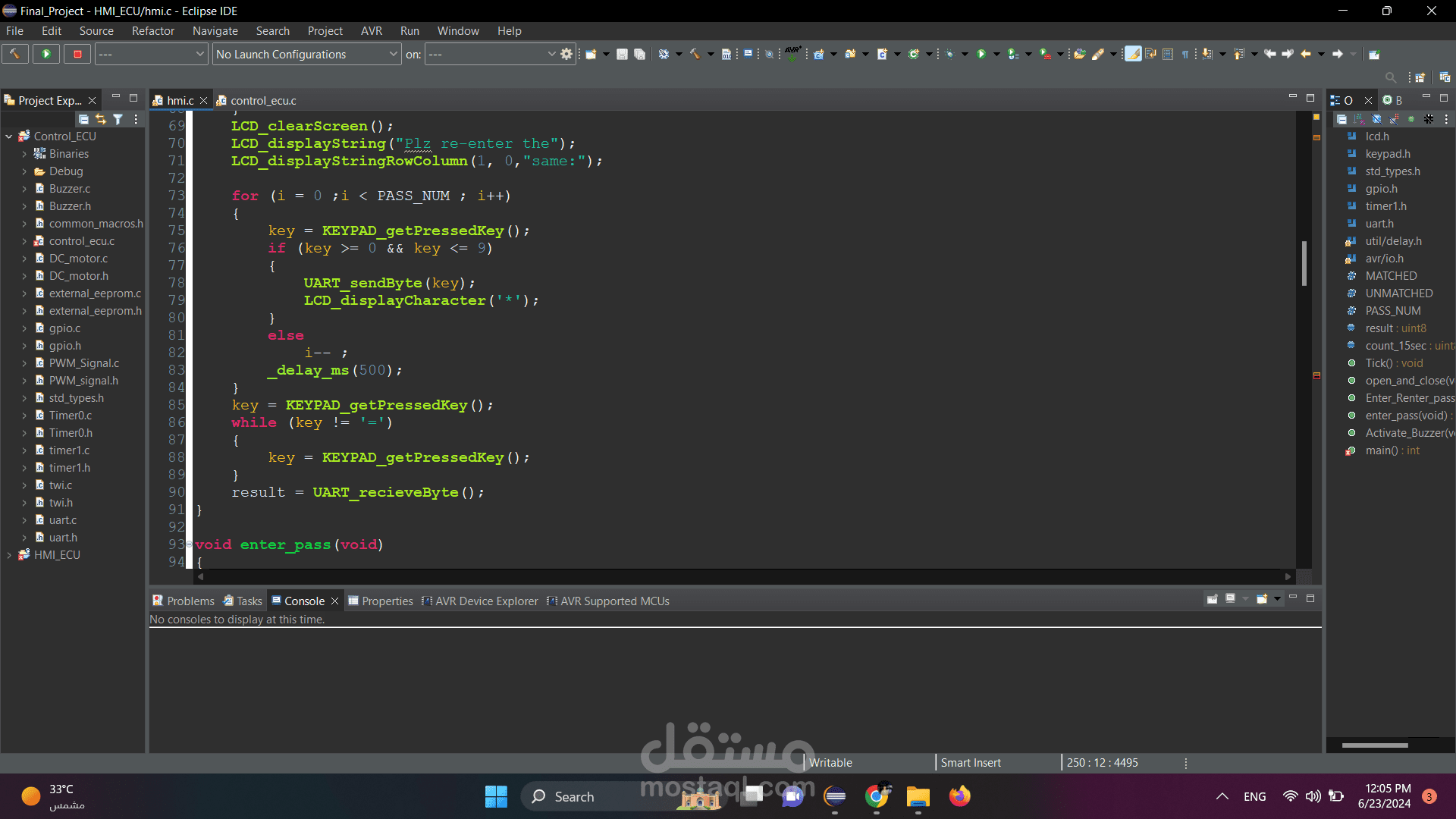Switch to the control_ecu.c editor tab
Viewport: 1456px width, 819px height.
click(x=262, y=100)
